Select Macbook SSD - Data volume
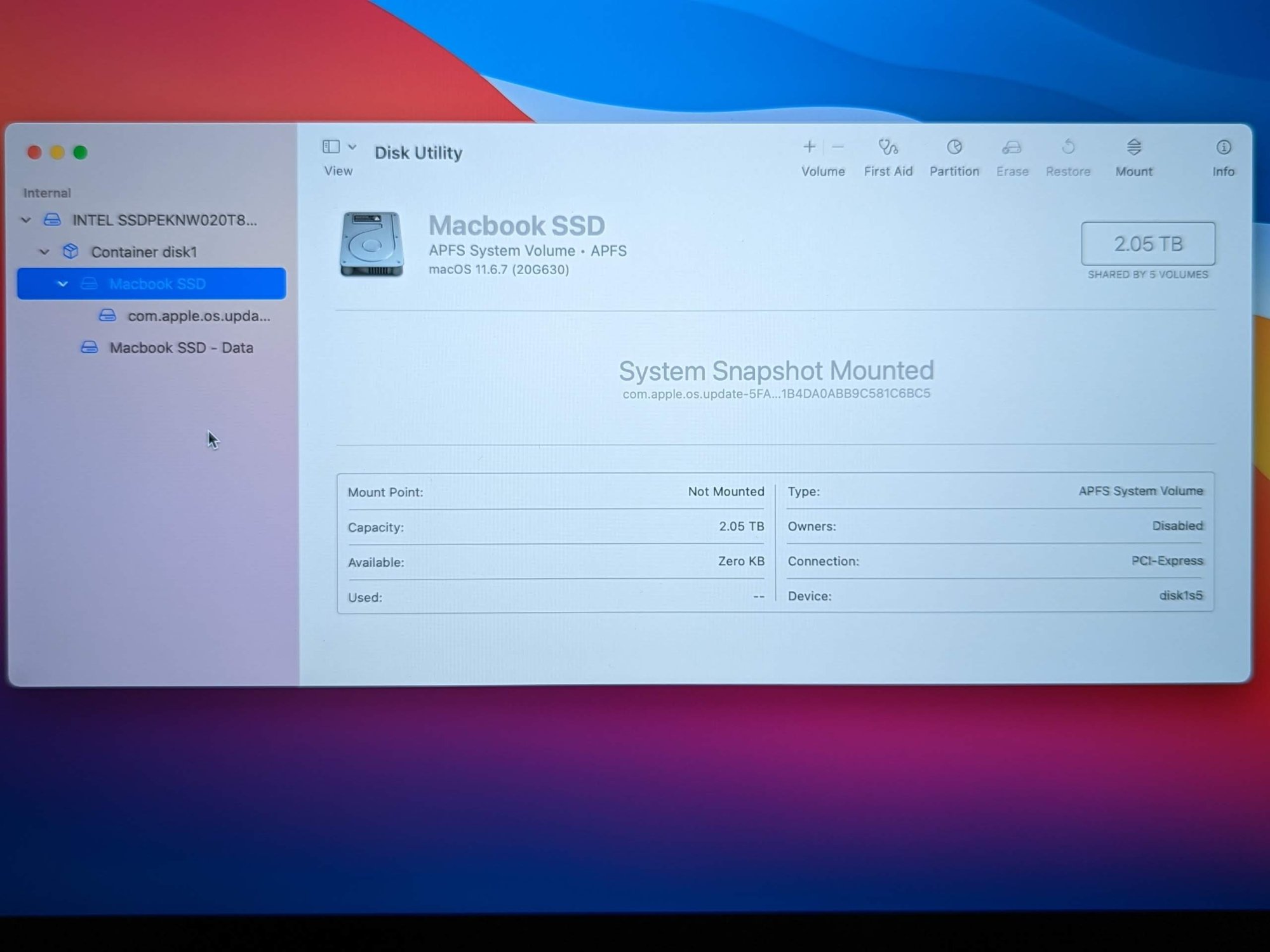The image size is (1270, 952). click(x=181, y=348)
